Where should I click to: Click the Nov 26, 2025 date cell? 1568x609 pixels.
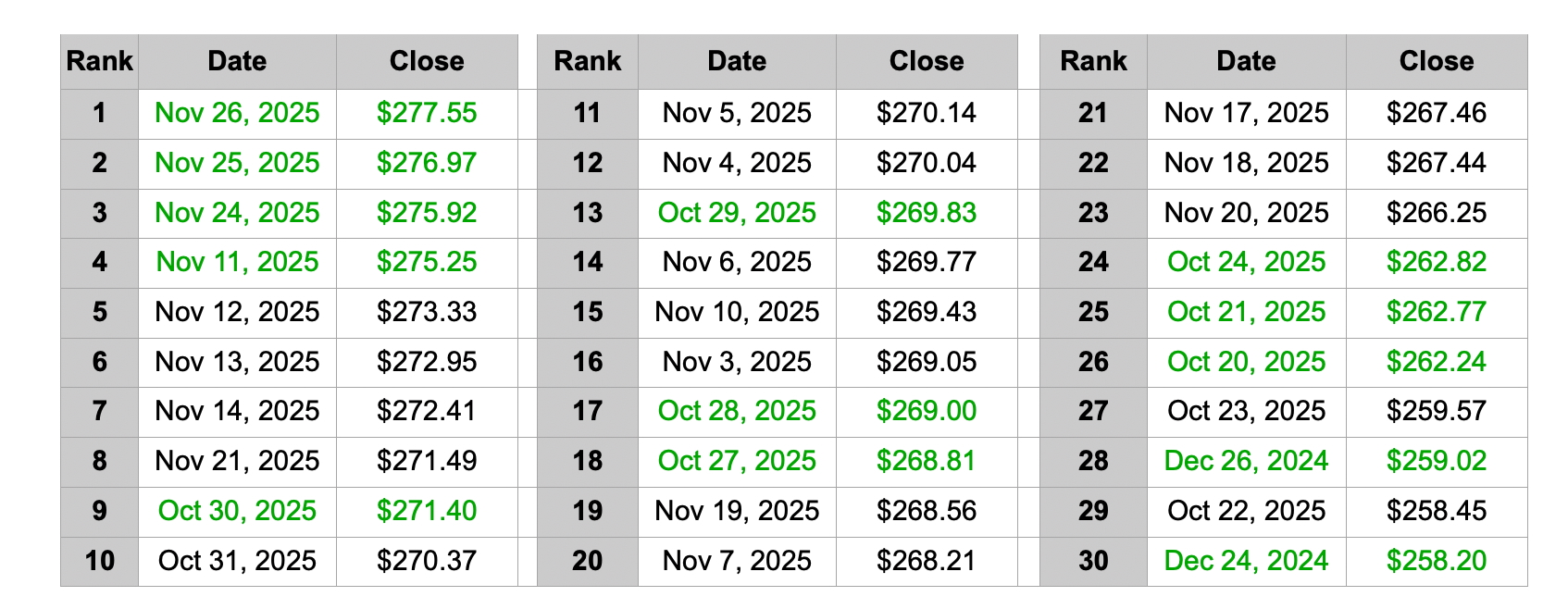237,113
